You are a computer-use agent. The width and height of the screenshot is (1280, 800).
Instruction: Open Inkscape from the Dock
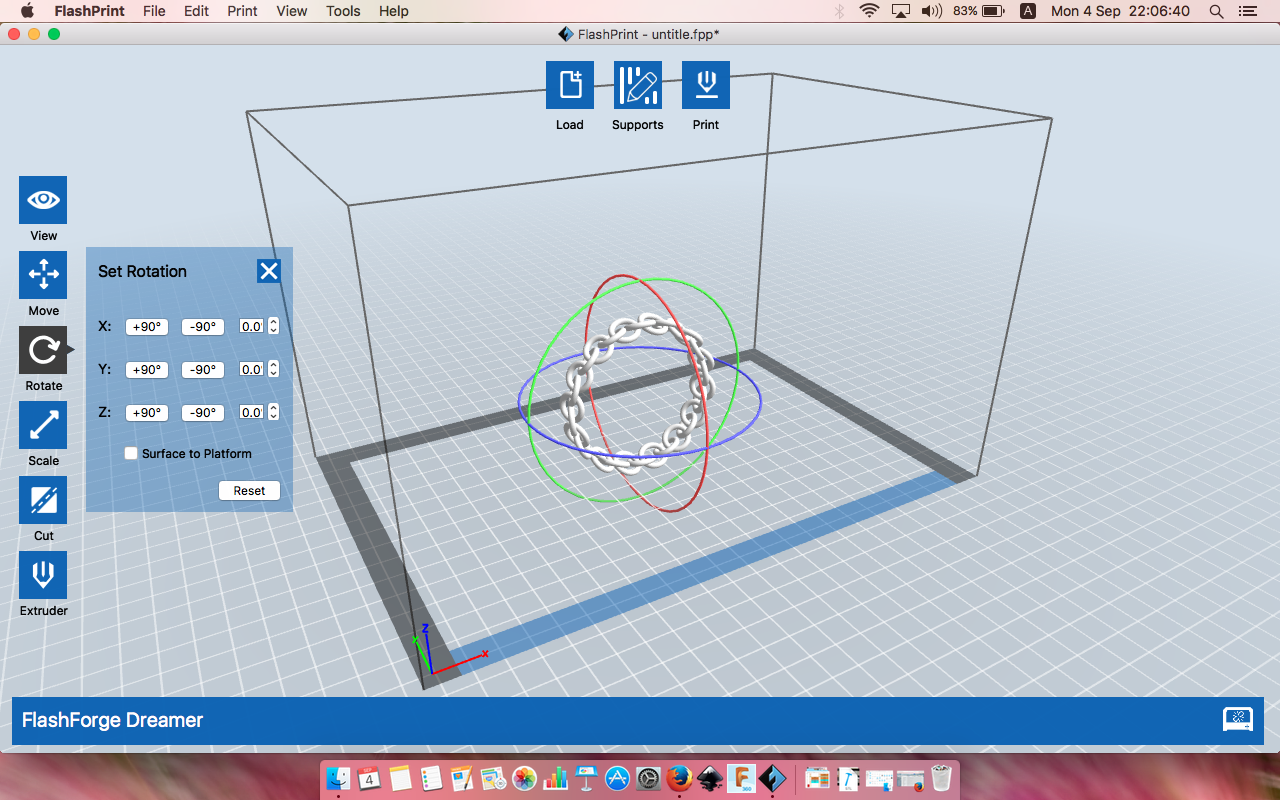pyautogui.click(x=711, y=778)
